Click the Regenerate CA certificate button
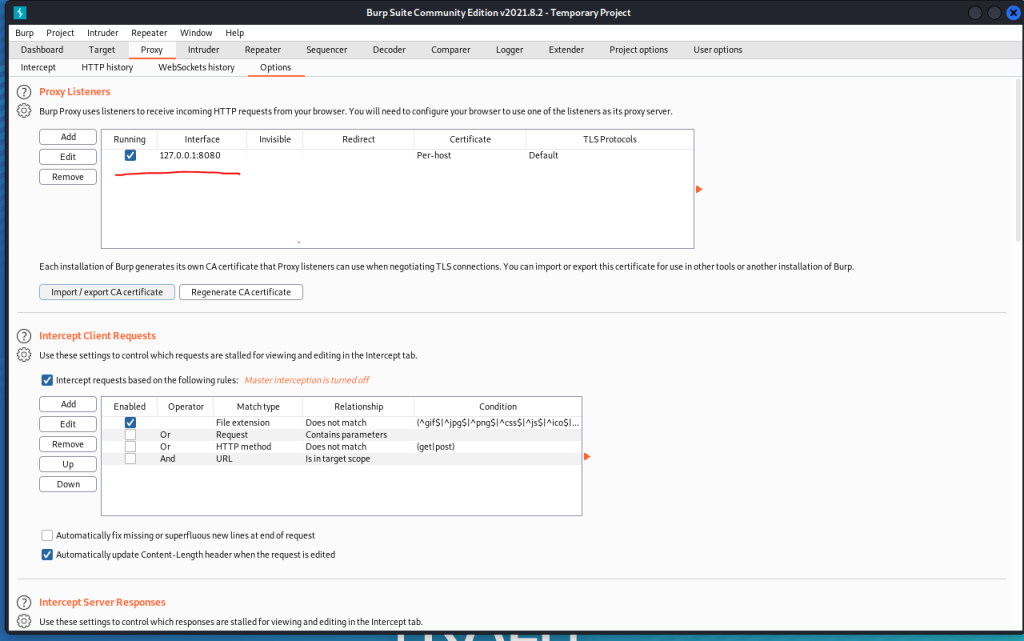The image size is (1024, 641). (x=240, y=291)
